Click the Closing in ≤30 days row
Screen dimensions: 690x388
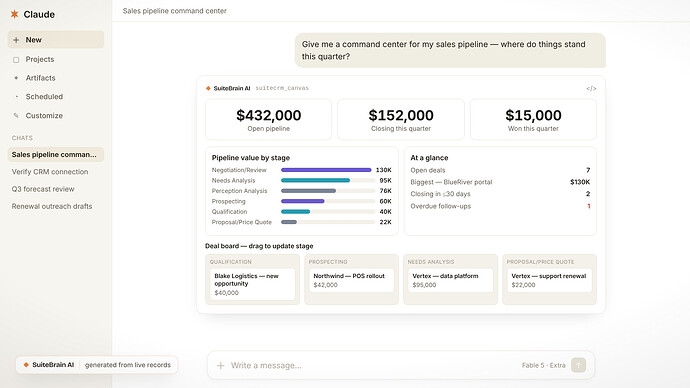click(x=500, y=194)
